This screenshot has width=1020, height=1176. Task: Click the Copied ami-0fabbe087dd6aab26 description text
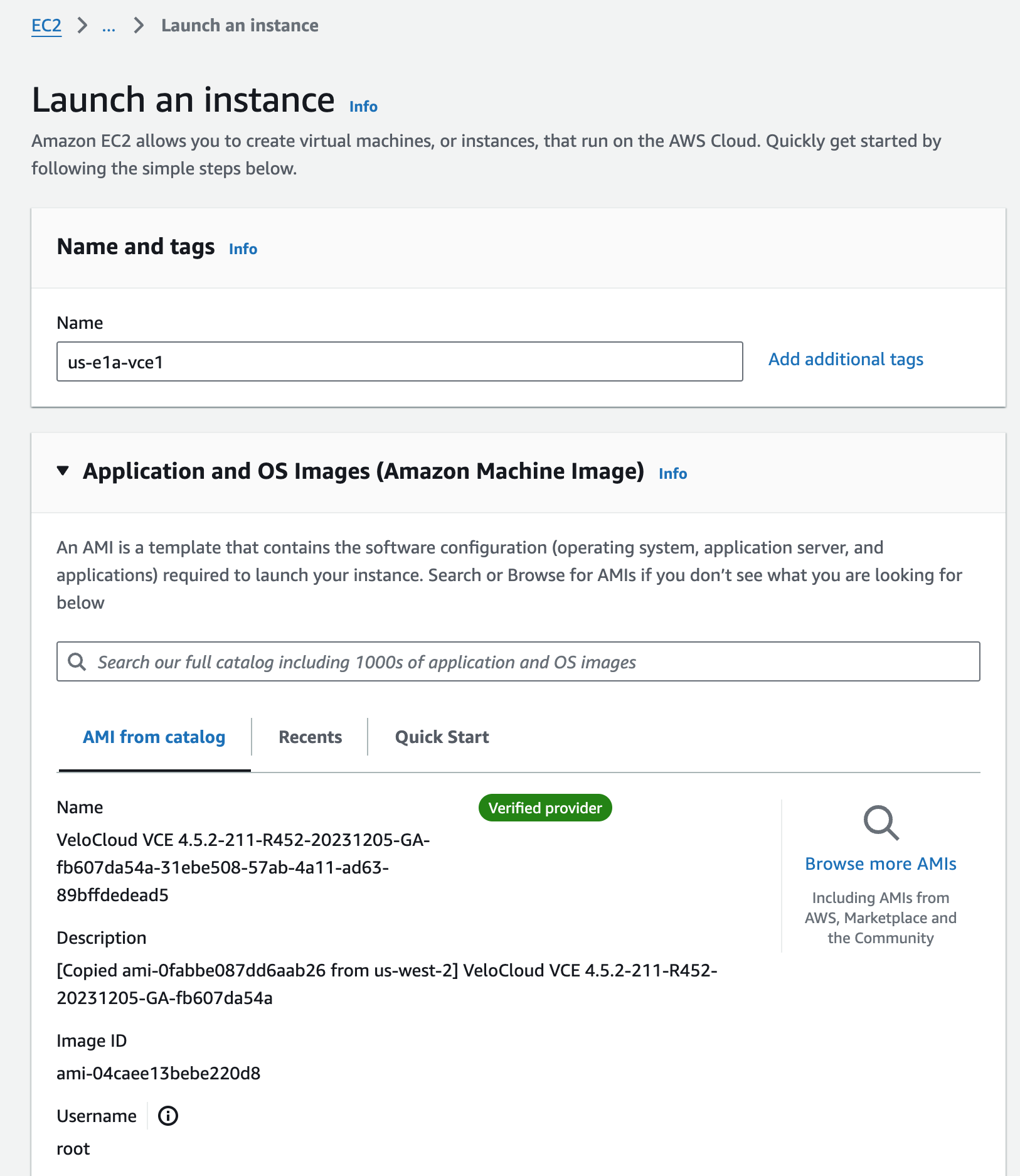(x=387, y=984)
